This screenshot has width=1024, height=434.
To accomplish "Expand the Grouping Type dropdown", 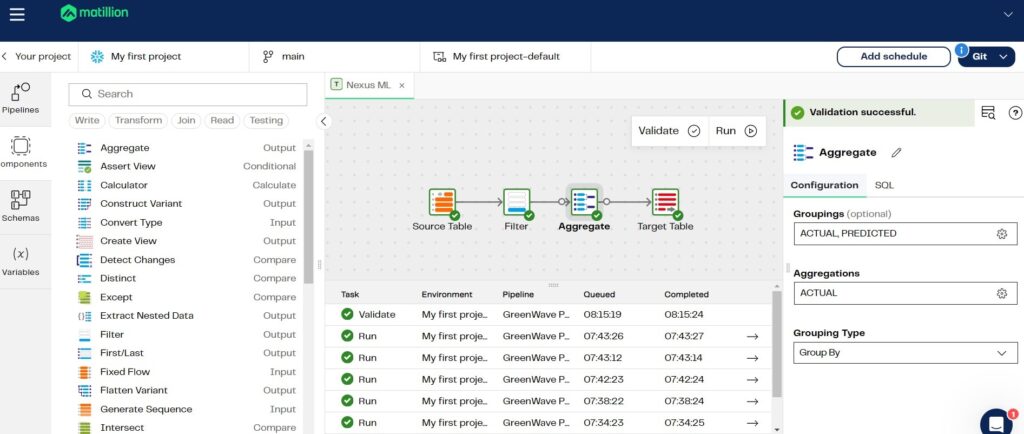I will [905, 353].
